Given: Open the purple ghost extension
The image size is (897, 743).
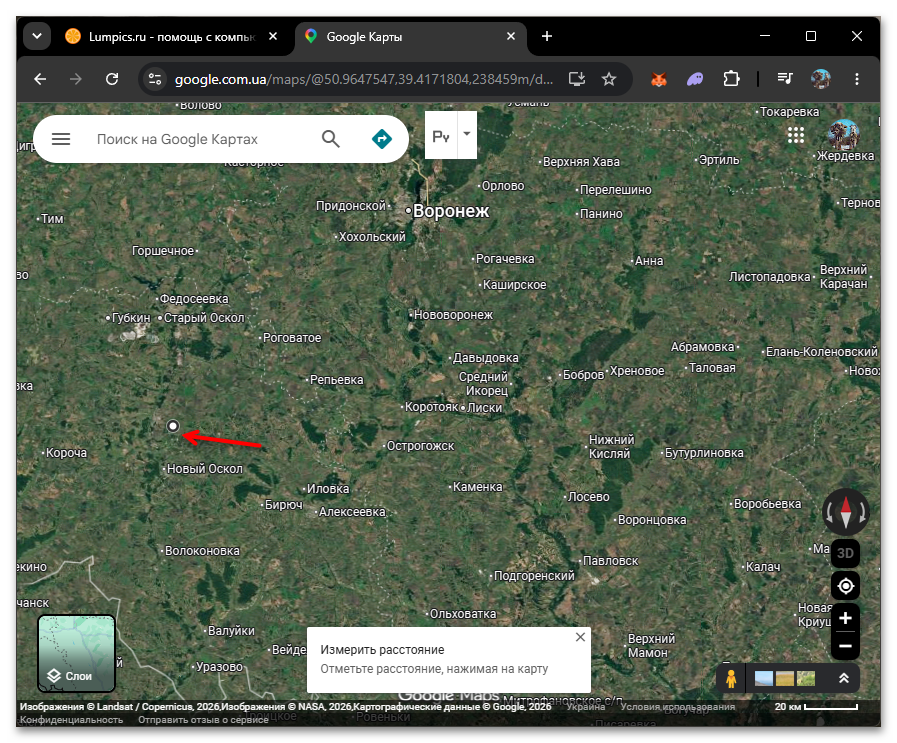Looking at the screenshot, I should coord(695,79).
